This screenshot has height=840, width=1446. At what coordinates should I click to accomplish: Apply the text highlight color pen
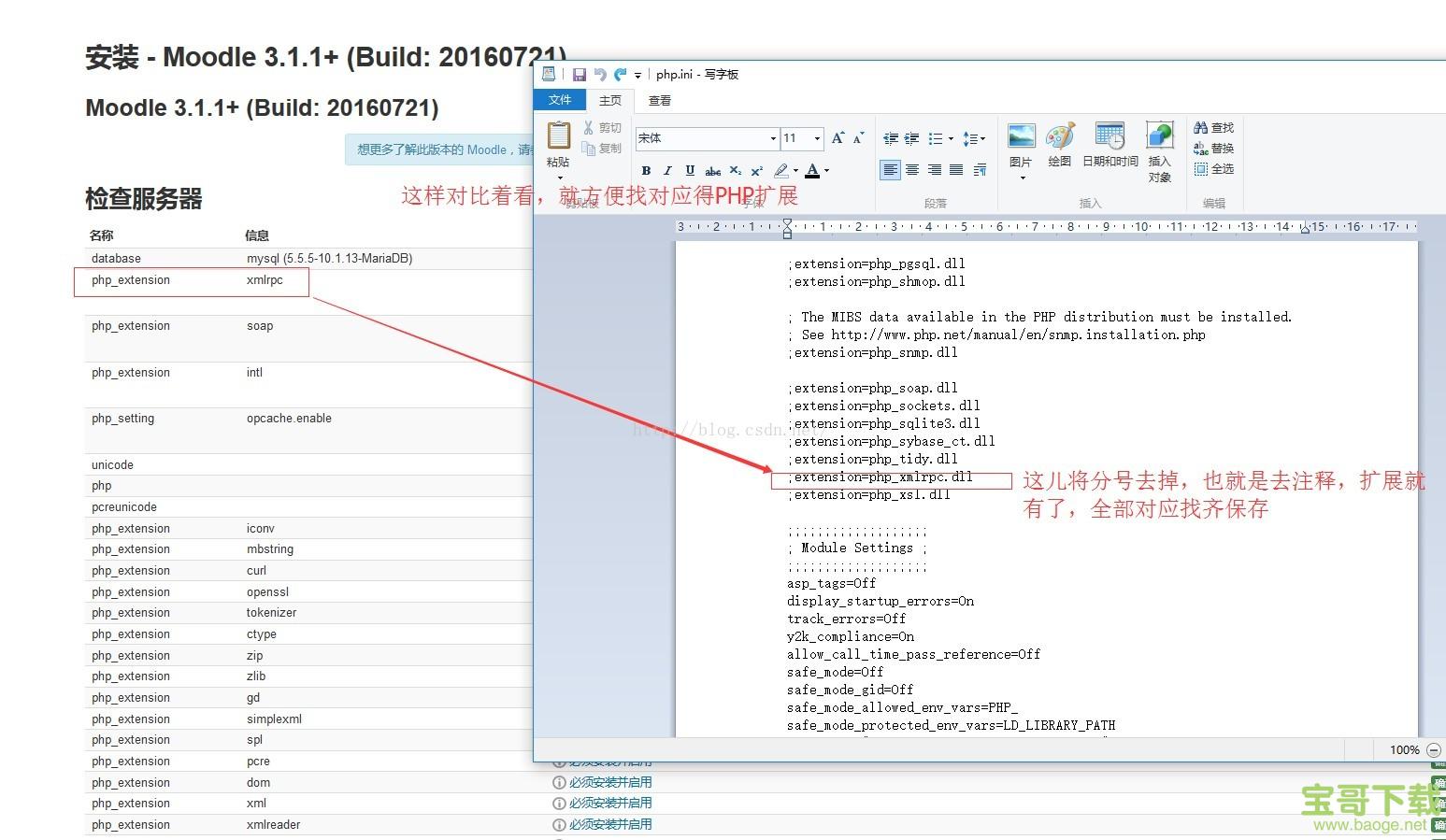click(x=781, y=170)
